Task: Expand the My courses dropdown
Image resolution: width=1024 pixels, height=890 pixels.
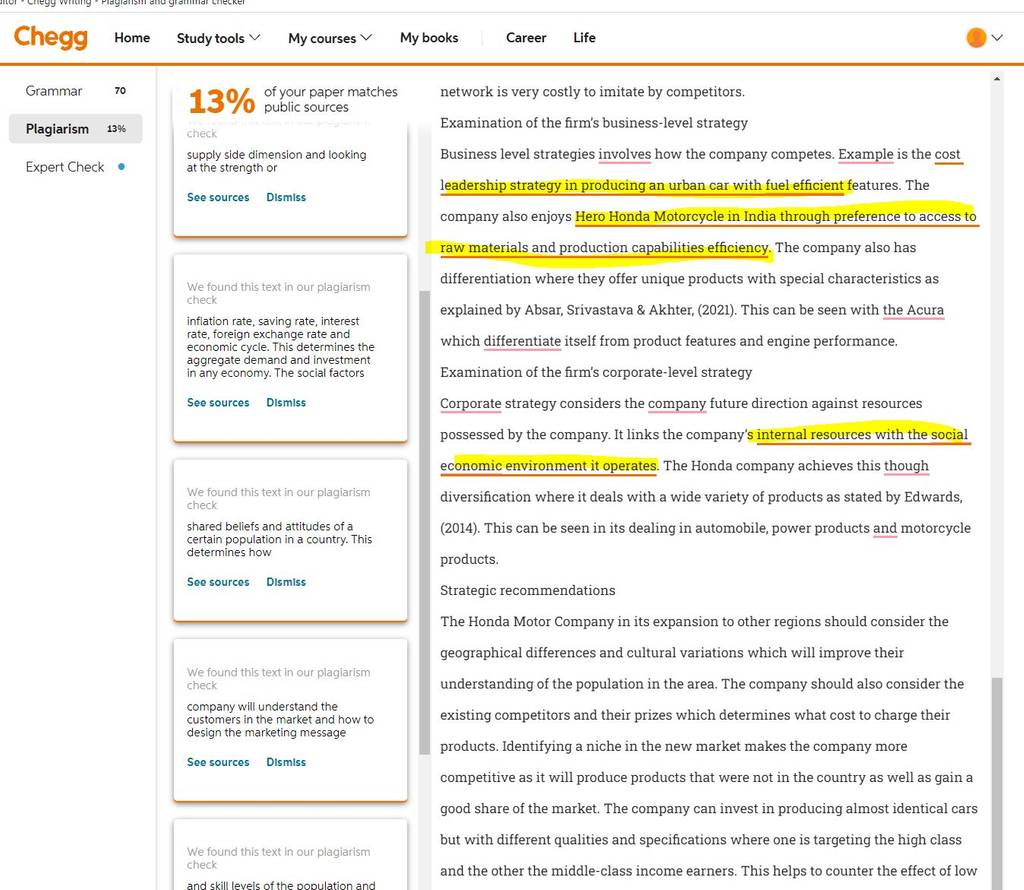Action: point(330,38)
